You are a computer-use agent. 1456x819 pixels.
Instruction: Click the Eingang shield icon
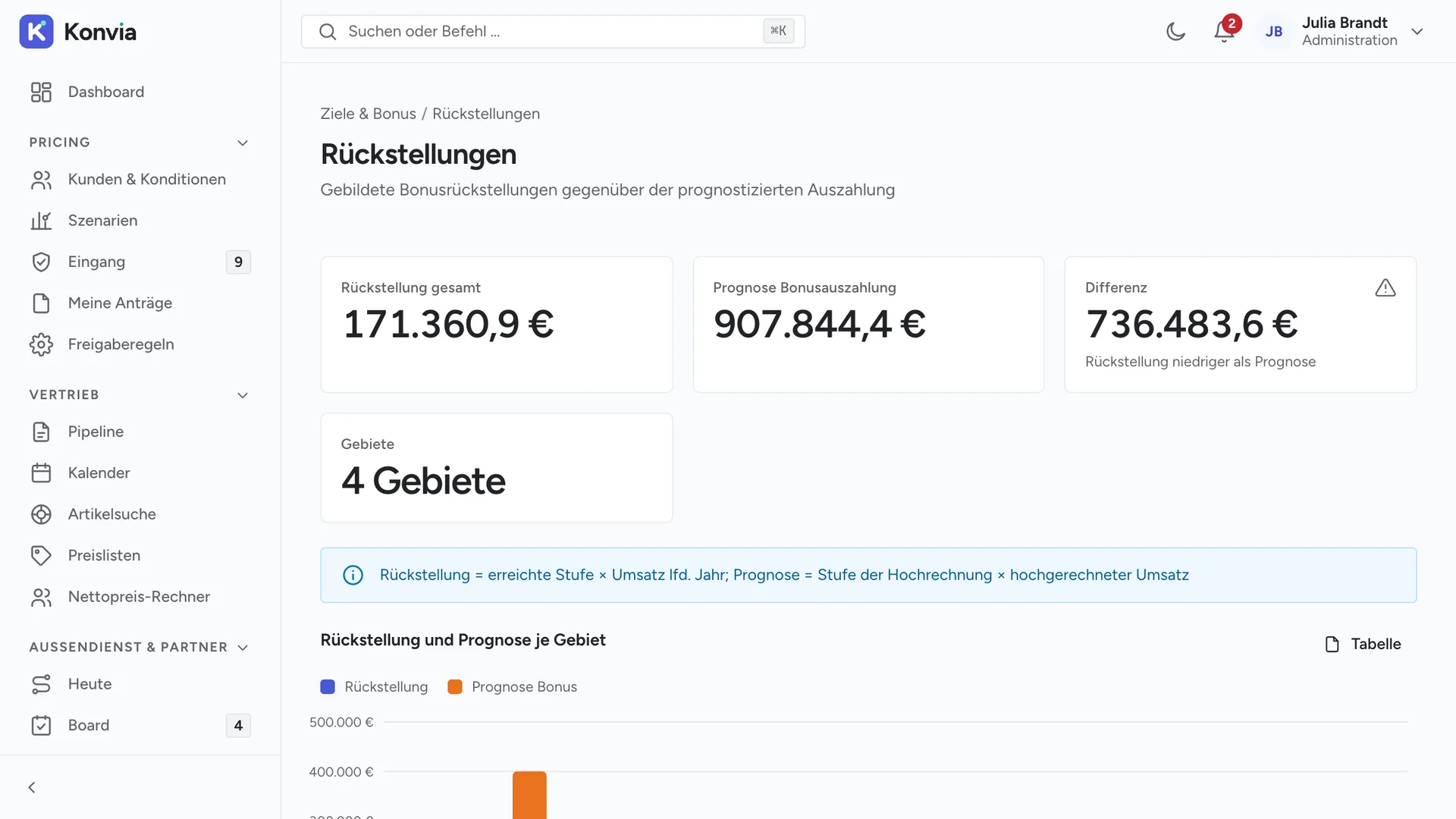[x=41, y=262]
